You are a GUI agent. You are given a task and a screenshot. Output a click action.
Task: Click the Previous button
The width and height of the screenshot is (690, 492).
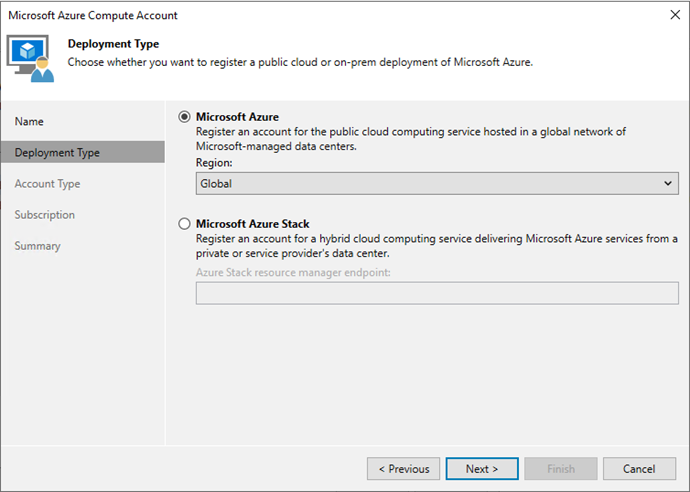coord(404,469)
